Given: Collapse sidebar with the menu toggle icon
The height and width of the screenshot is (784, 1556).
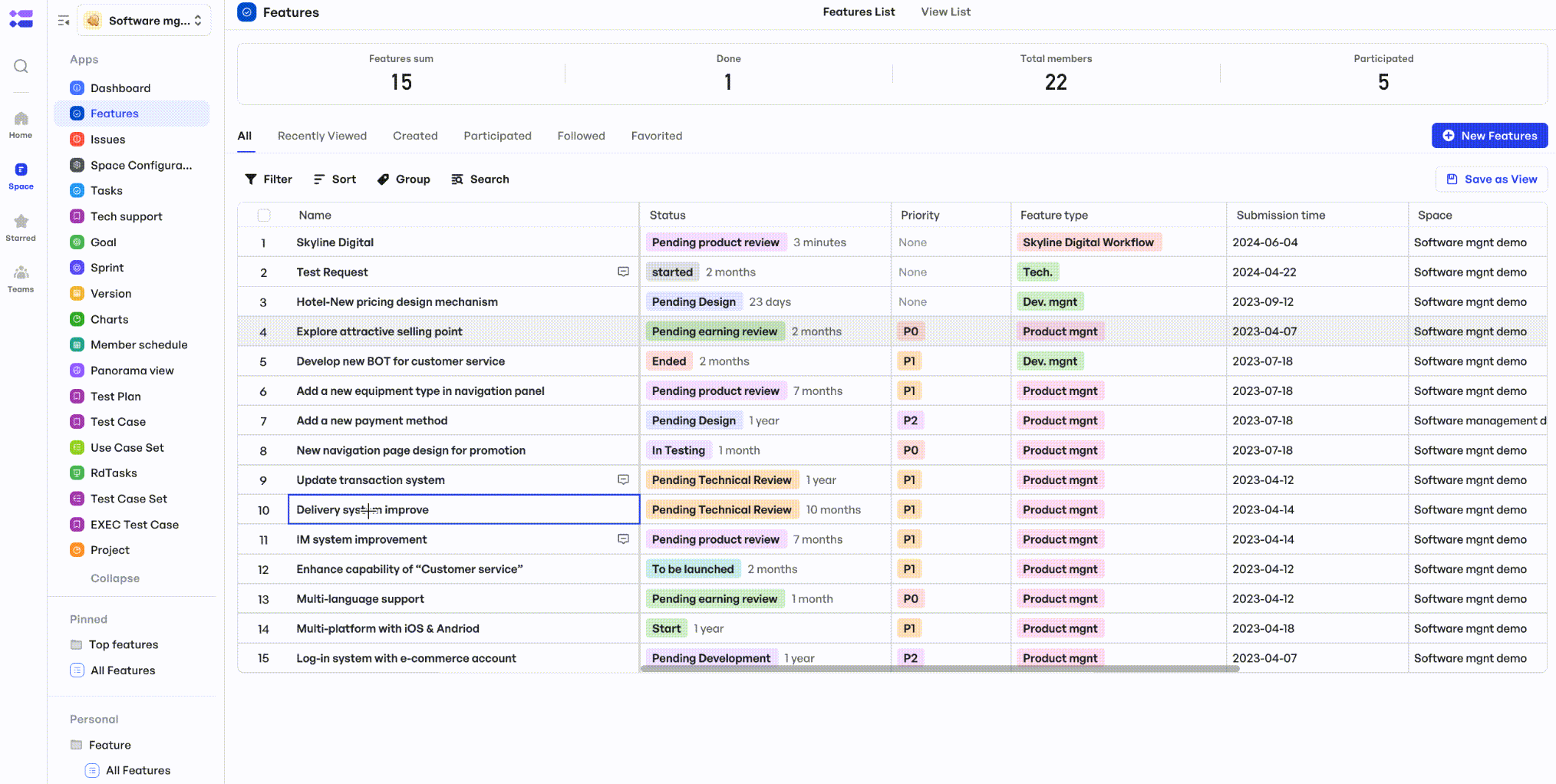Looking at the screenshot, I should 64,21.
